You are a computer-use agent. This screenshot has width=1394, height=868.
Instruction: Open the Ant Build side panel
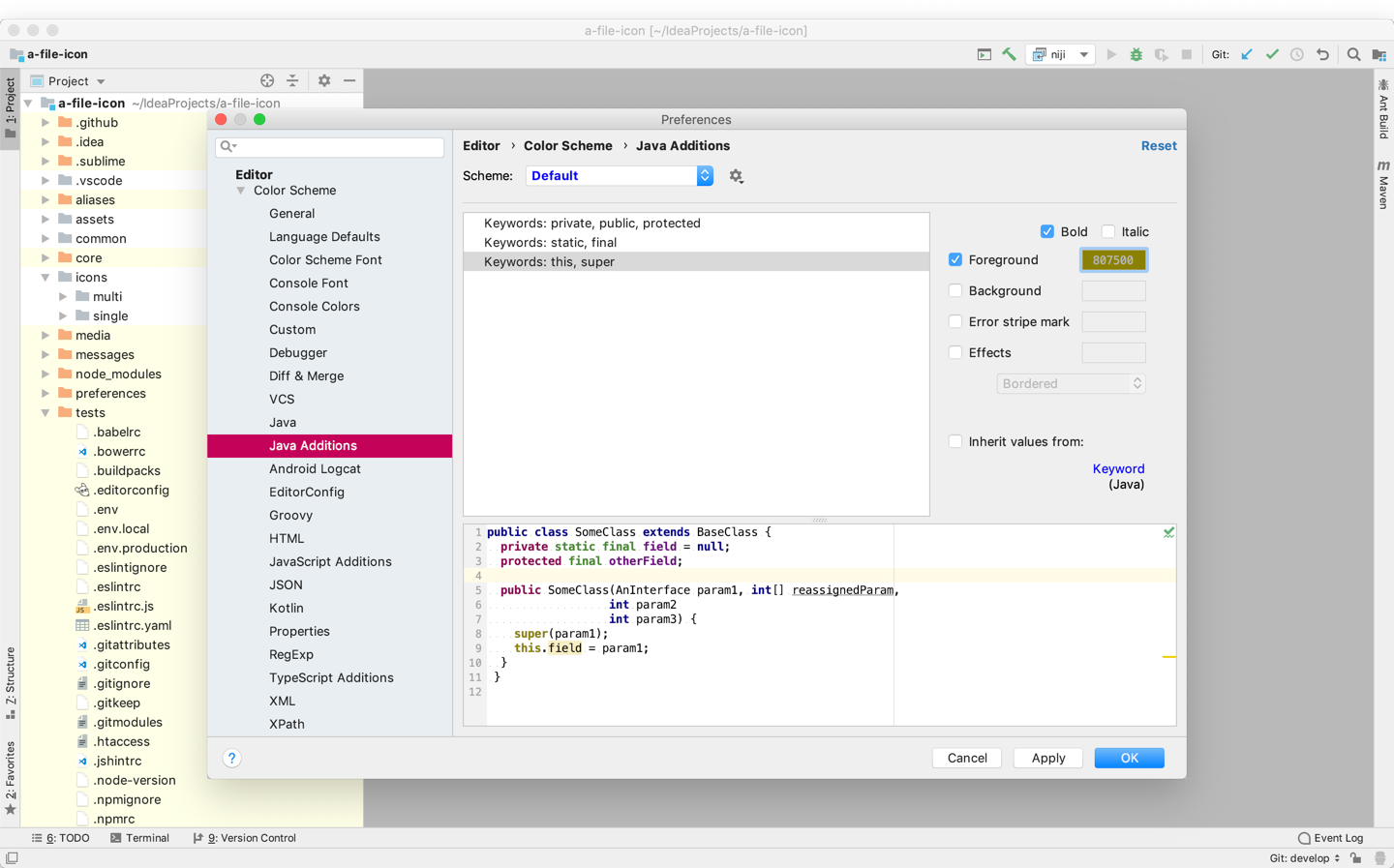[x=1383, y=109]
